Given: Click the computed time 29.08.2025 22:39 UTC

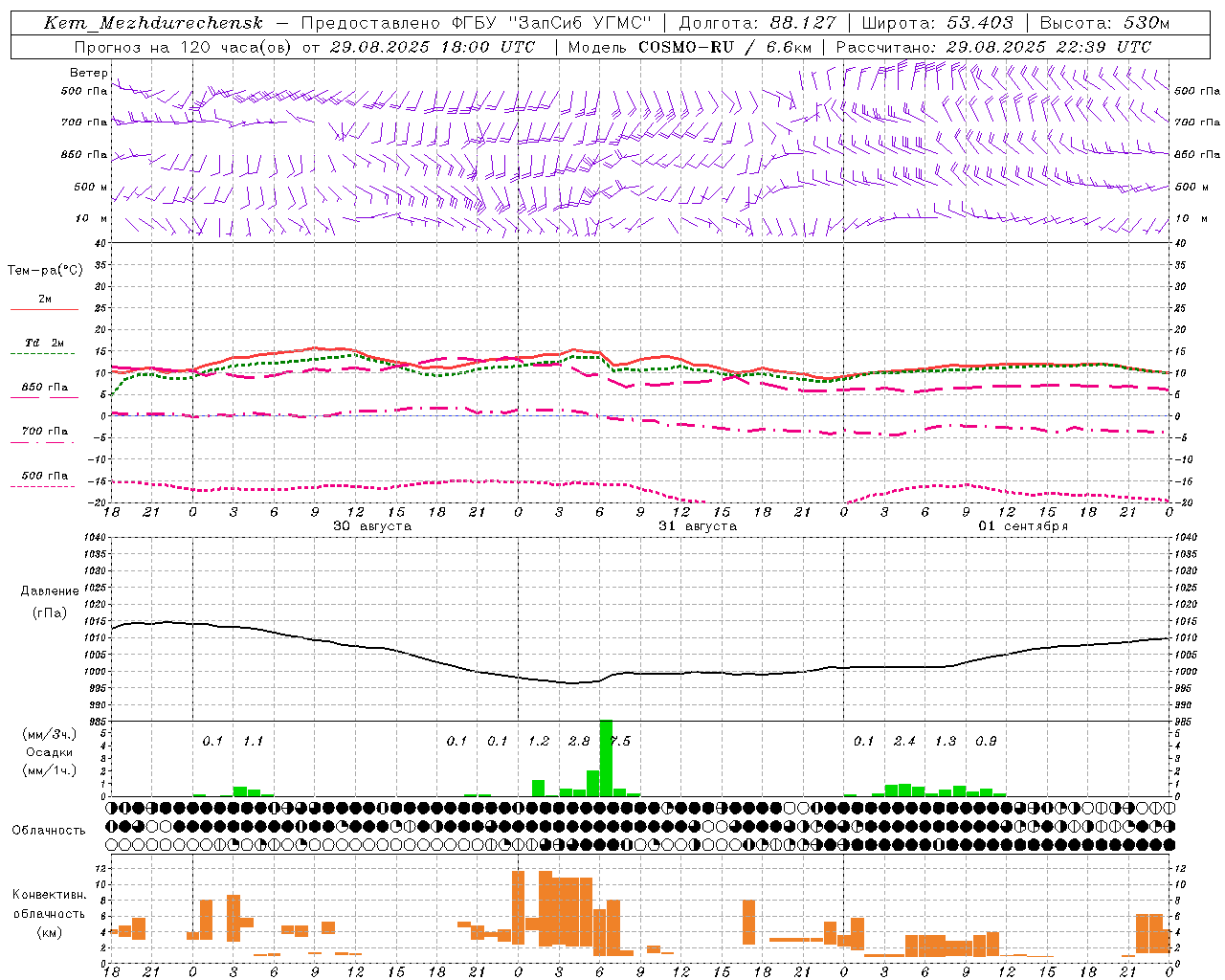Looking at the screenshot, I should (1049, 47).
